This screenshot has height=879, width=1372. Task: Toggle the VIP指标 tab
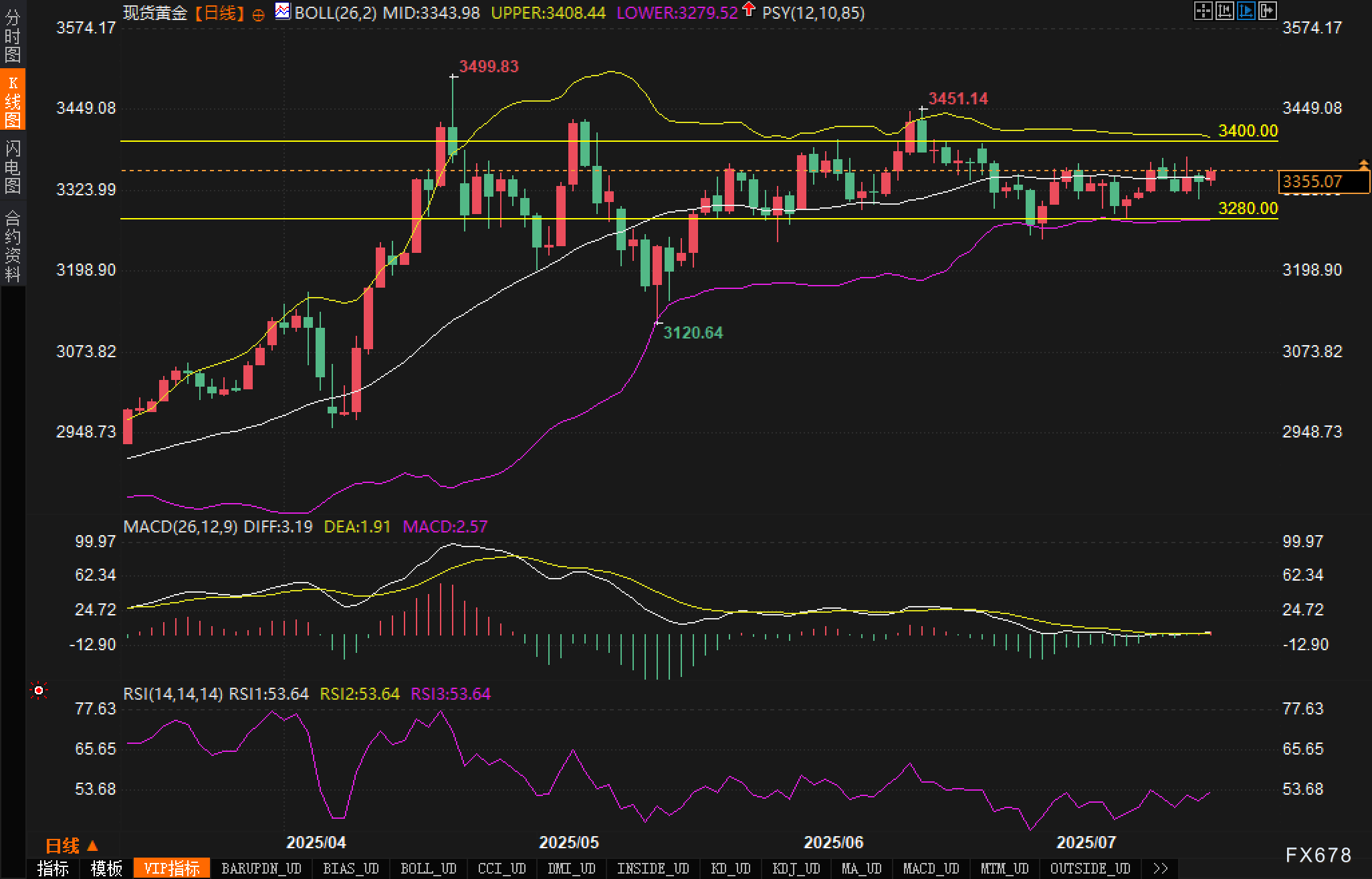[172, 868]
